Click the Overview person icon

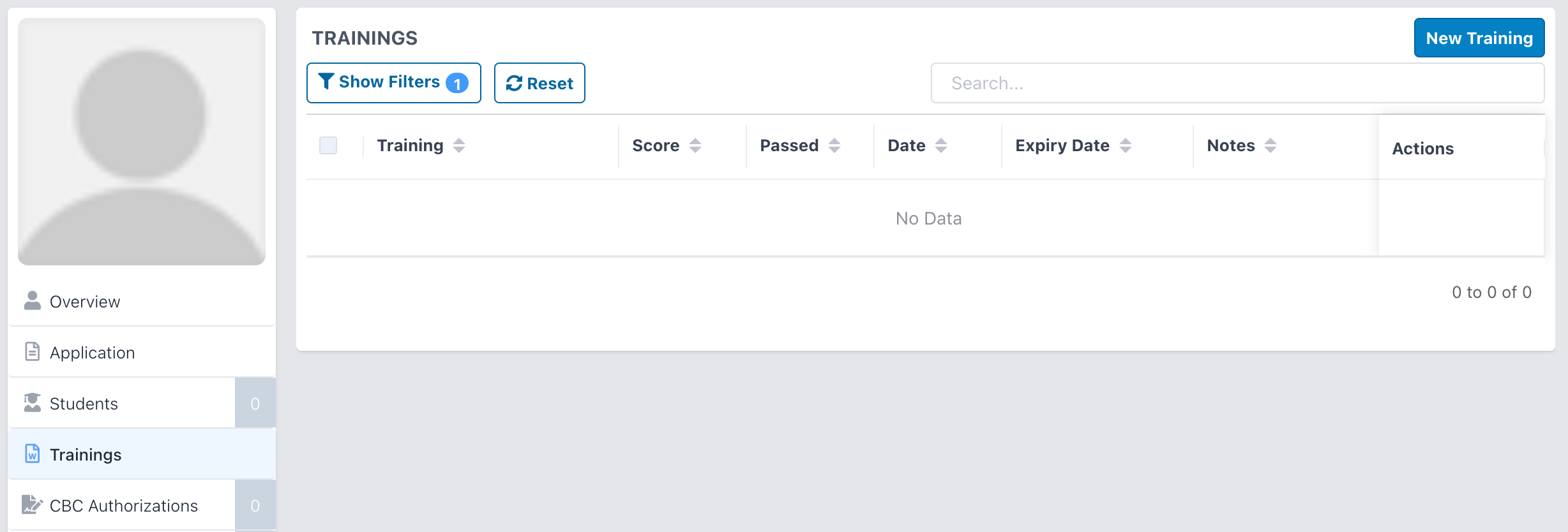33,300
